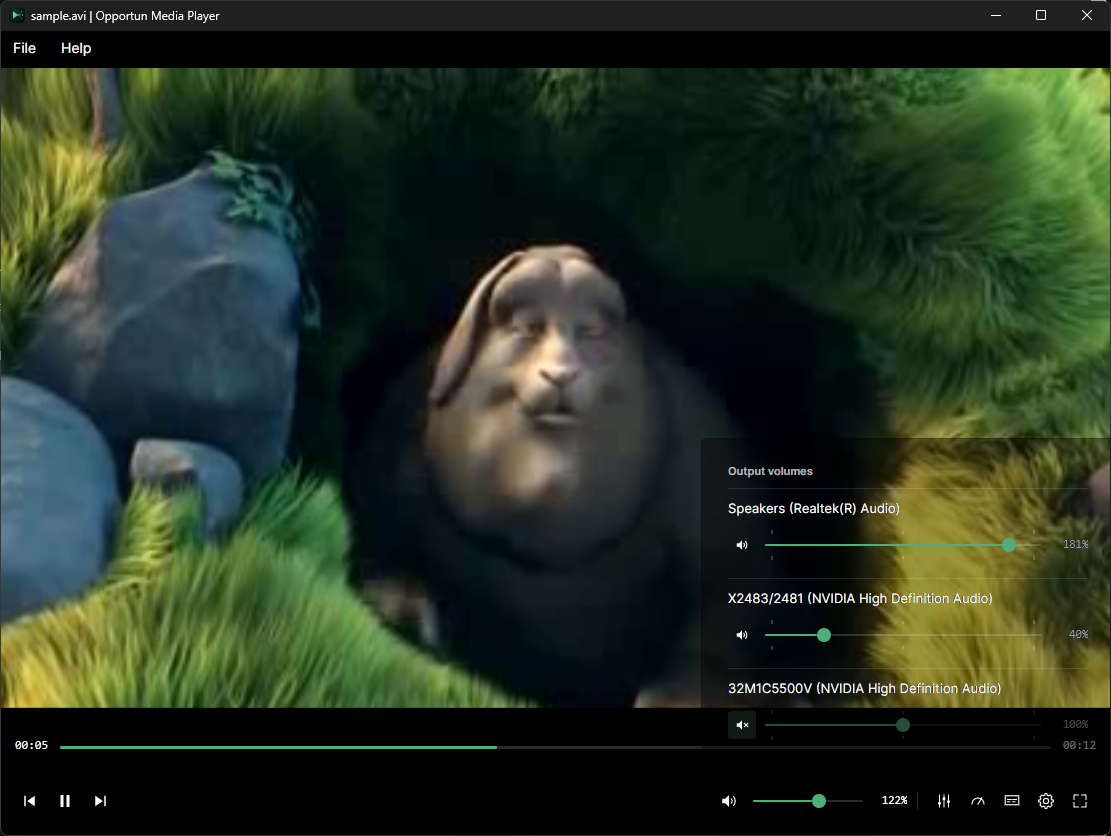Minimize the media player window

click(996, 15)
